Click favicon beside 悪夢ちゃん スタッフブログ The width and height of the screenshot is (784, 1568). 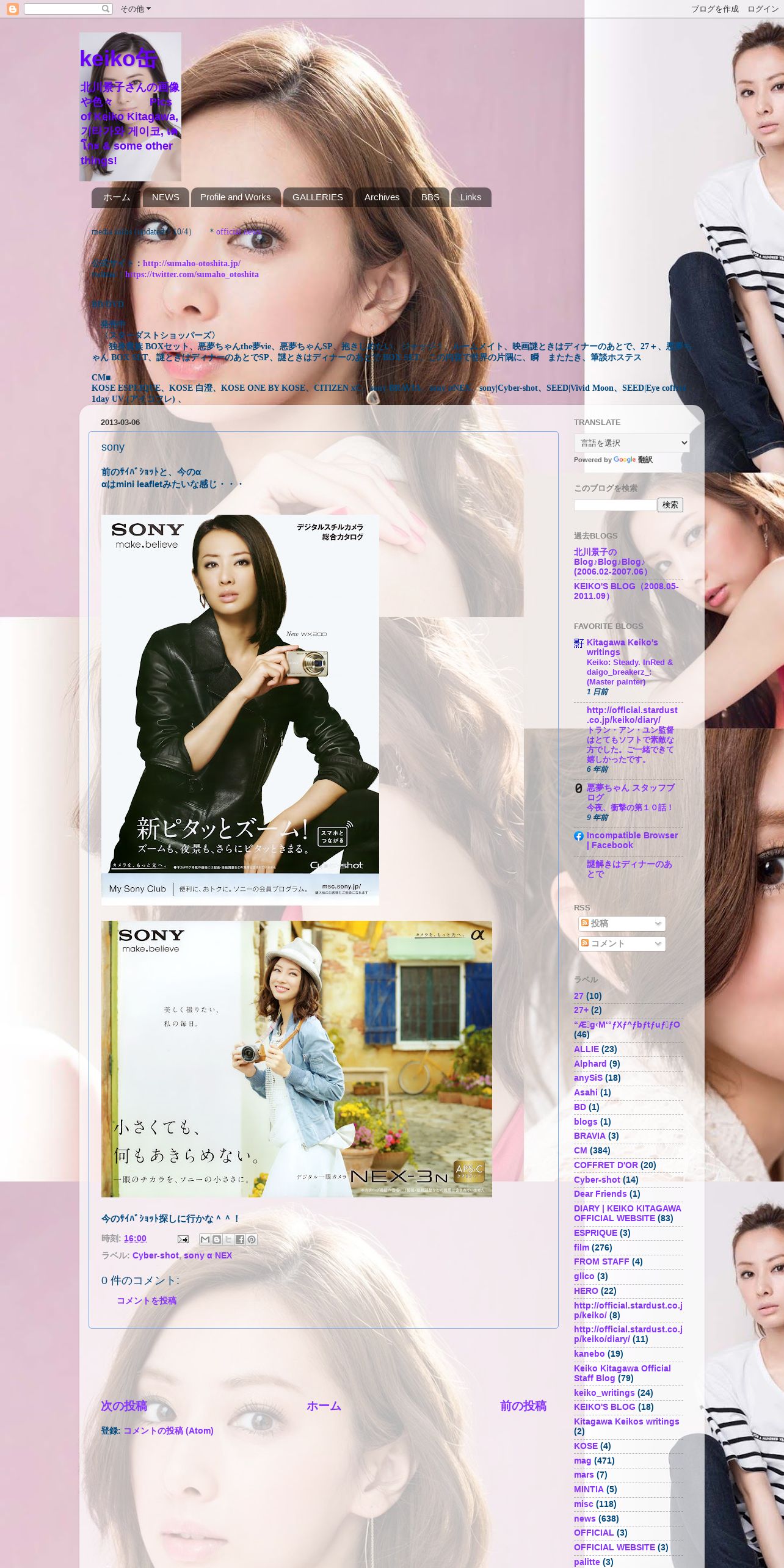click(x=579, y=788)
